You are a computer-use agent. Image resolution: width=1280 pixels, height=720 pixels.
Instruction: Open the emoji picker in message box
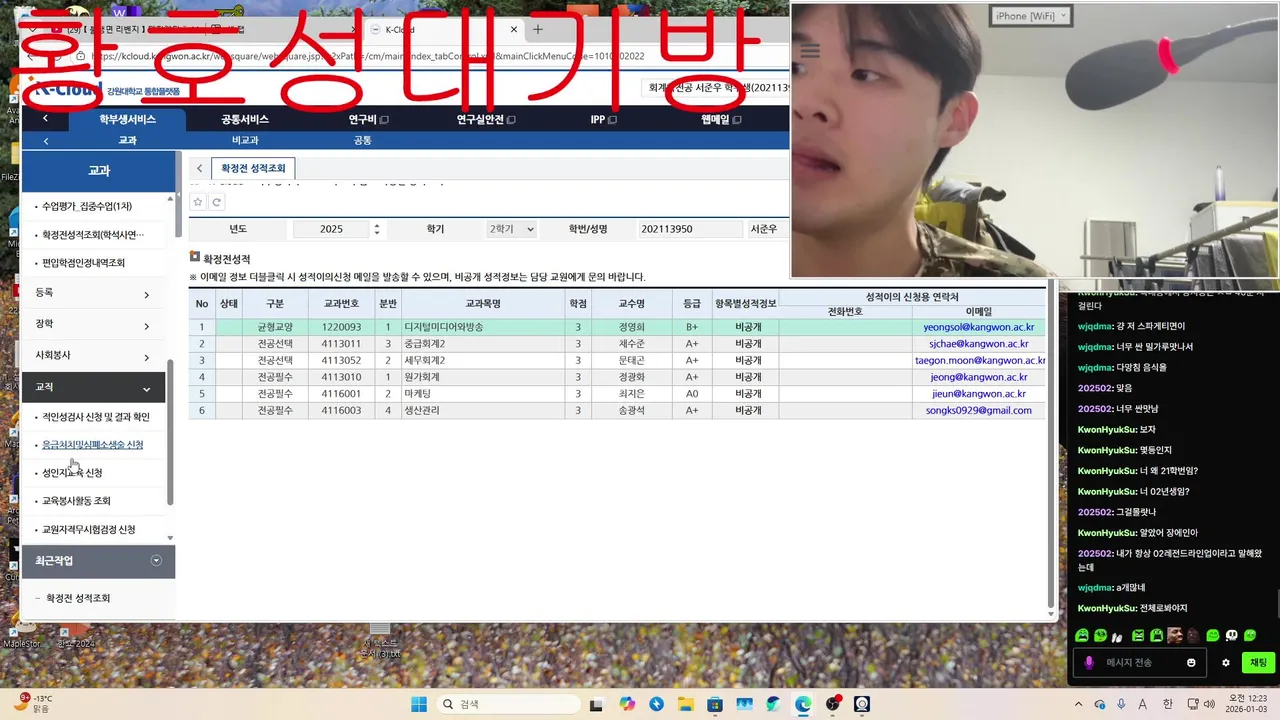(x=1191, y=662)
